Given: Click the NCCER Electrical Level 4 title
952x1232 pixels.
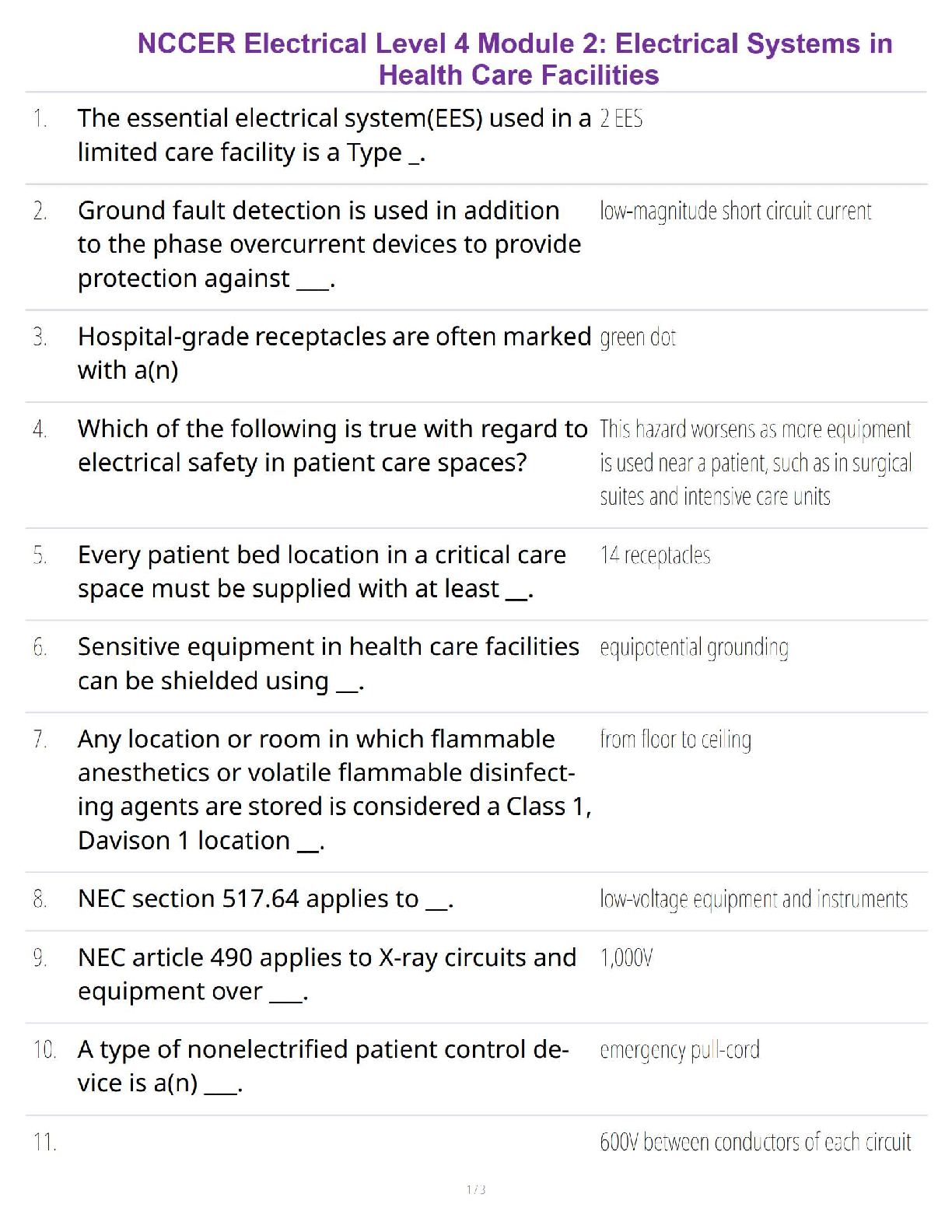Looking at the screenshot, I should point(515,59).
